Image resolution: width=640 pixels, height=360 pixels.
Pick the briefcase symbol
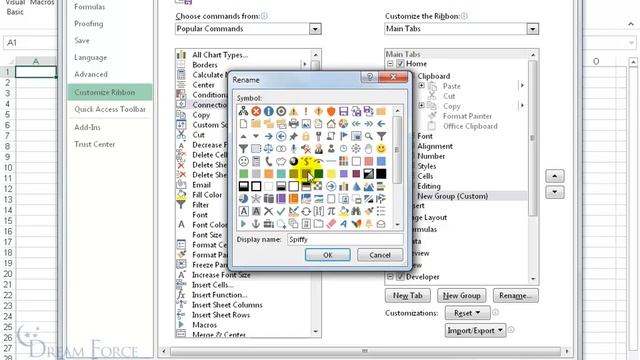pyautogui.click(x=269, y=224)
